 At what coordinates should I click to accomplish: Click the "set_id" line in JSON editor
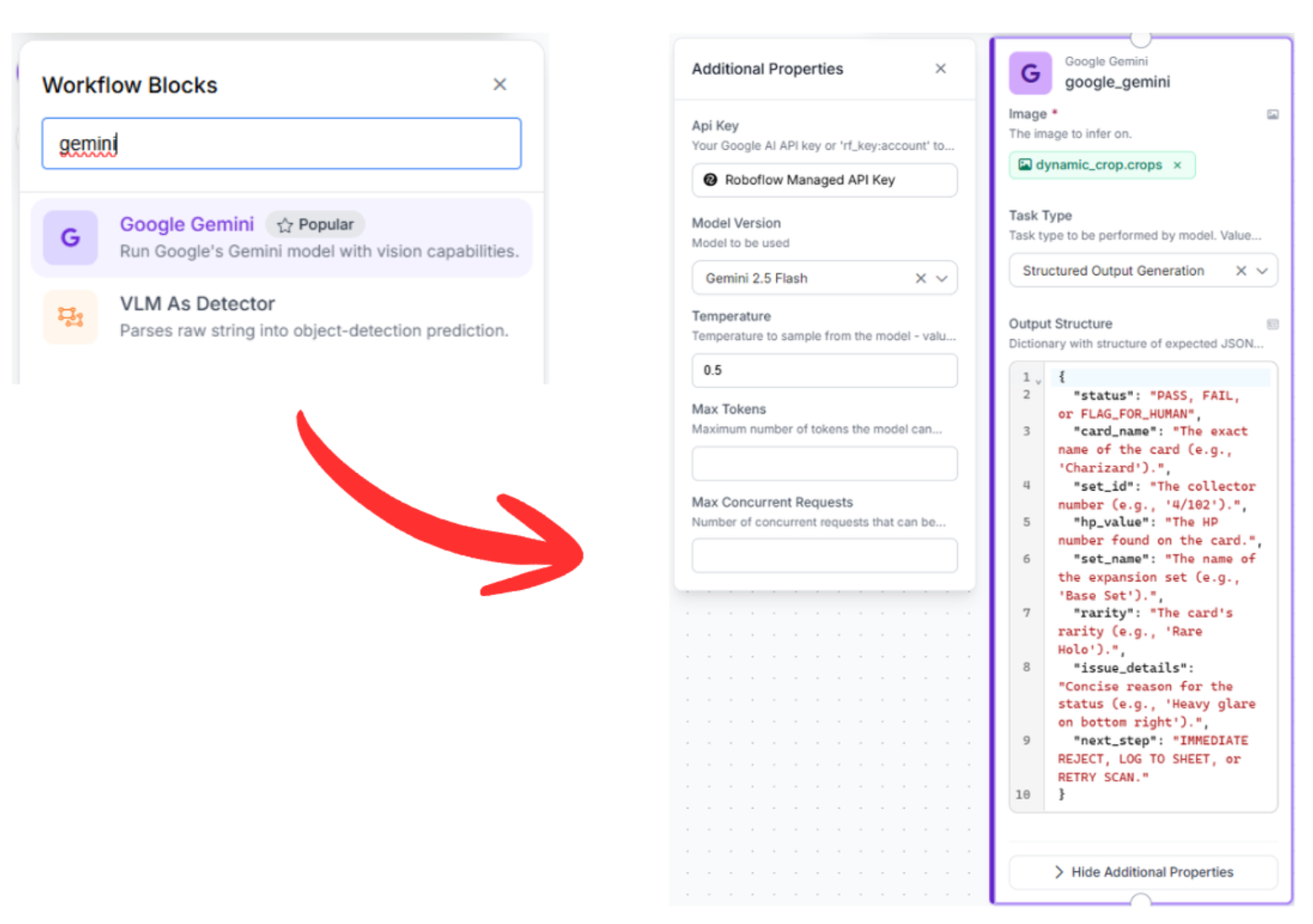[1157, 496]
